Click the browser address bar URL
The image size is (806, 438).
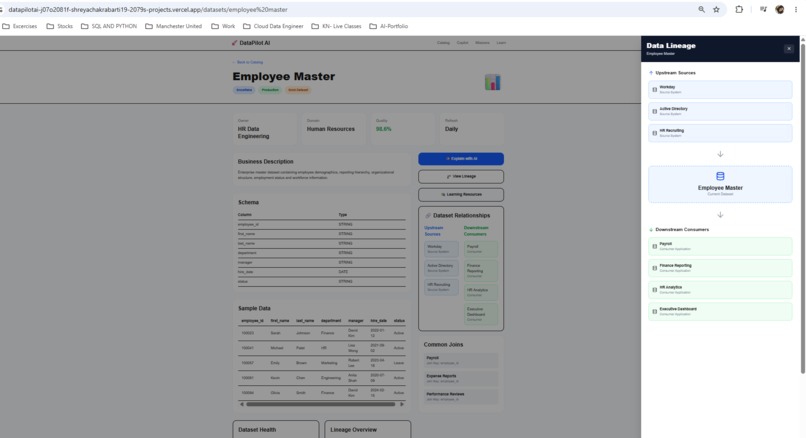pyautogui.click(x=148, y=9)
